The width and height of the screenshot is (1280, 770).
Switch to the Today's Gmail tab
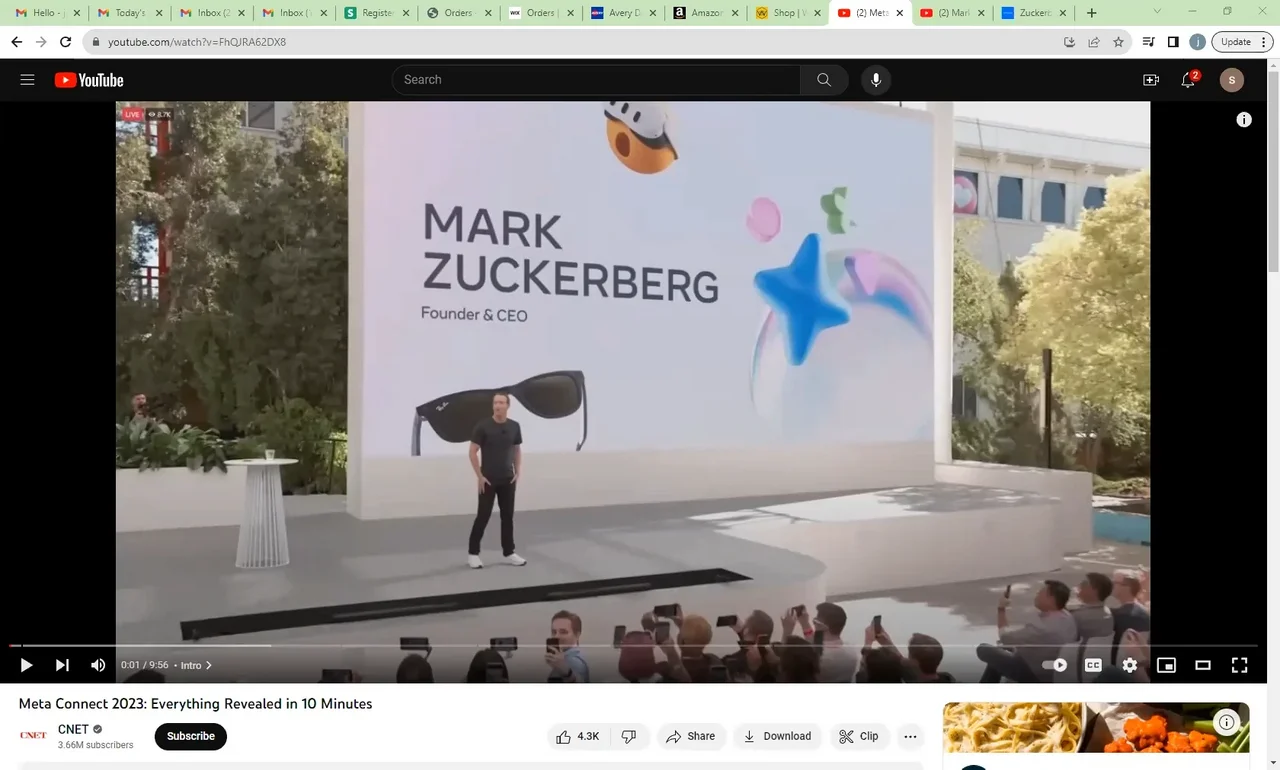coord(129,13)
